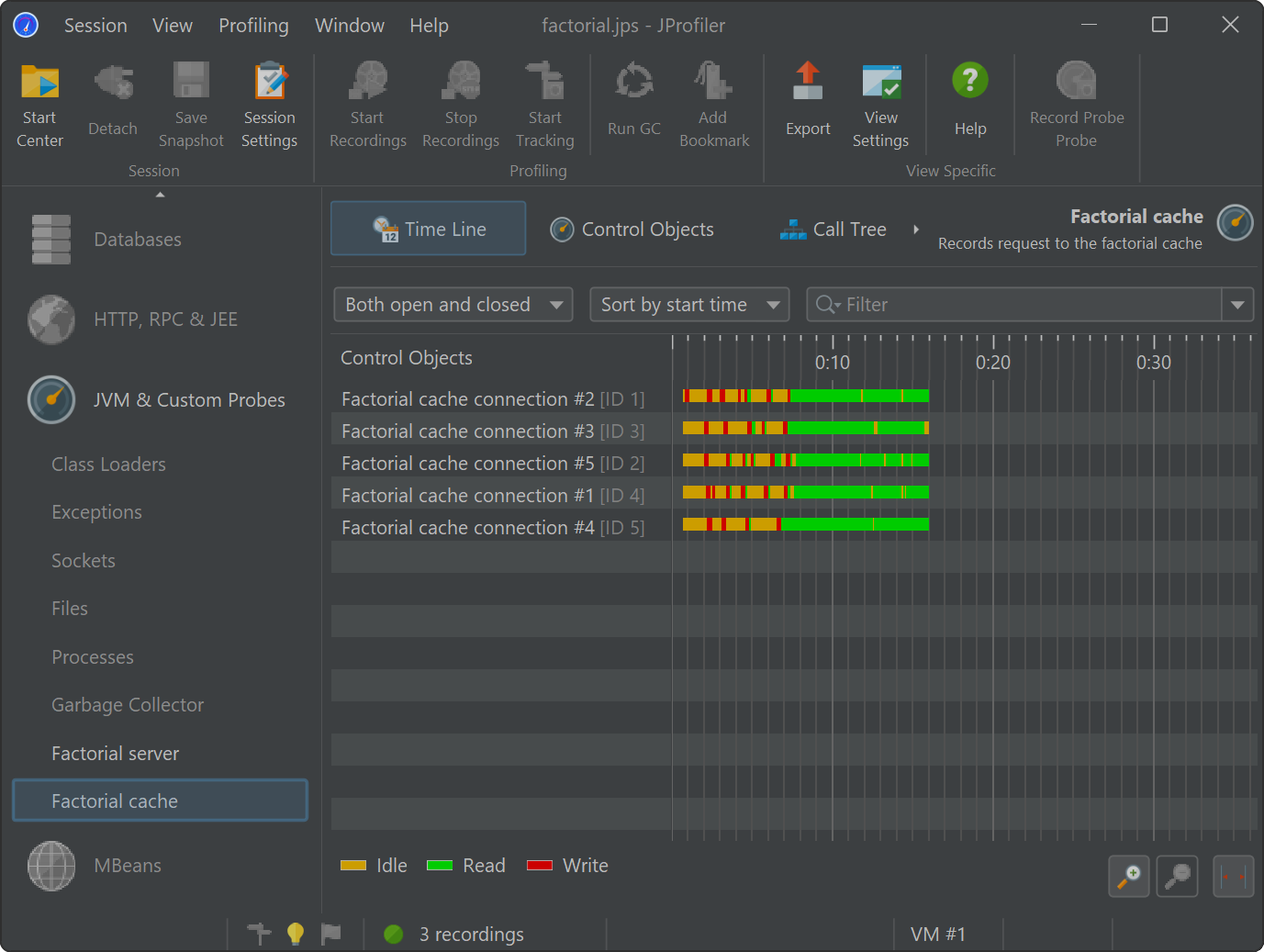Select Factorial cache probe
The height and width of the screenshot is (952, 1264).
[x=161, y=801]
